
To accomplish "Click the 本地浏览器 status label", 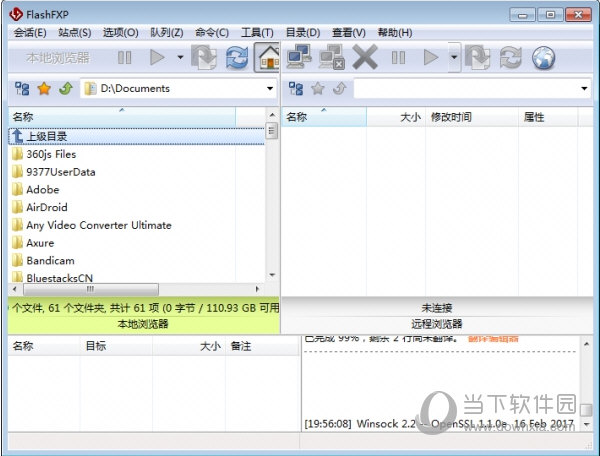I will (143, 324).
